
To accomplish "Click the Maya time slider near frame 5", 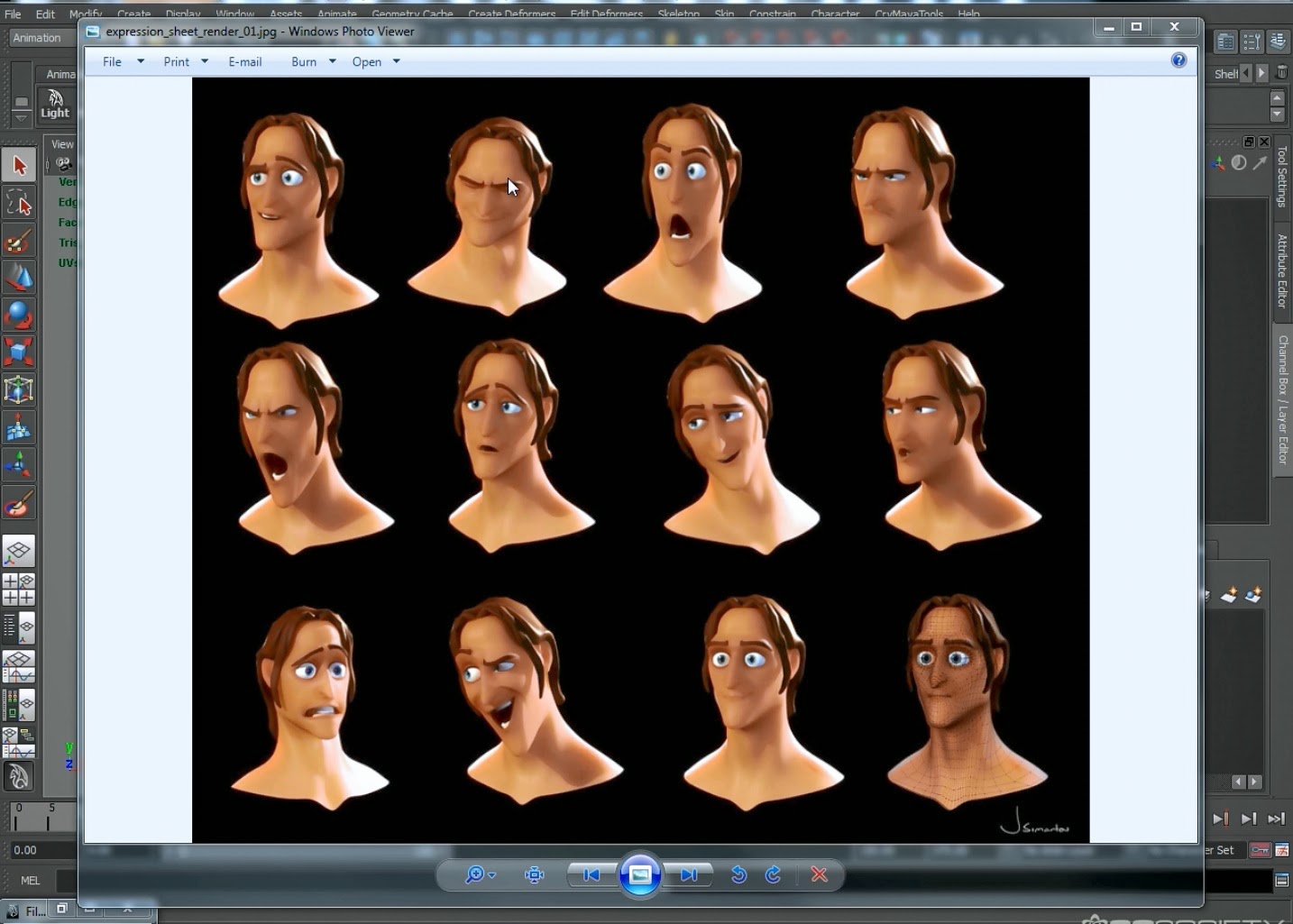I will (50, 817).
